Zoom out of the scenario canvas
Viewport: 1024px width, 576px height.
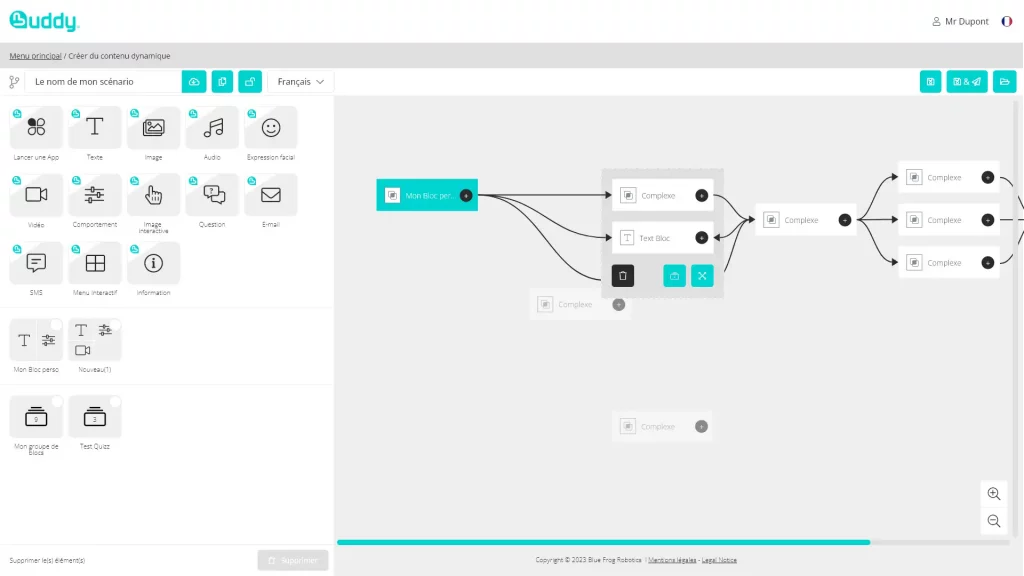993,521
